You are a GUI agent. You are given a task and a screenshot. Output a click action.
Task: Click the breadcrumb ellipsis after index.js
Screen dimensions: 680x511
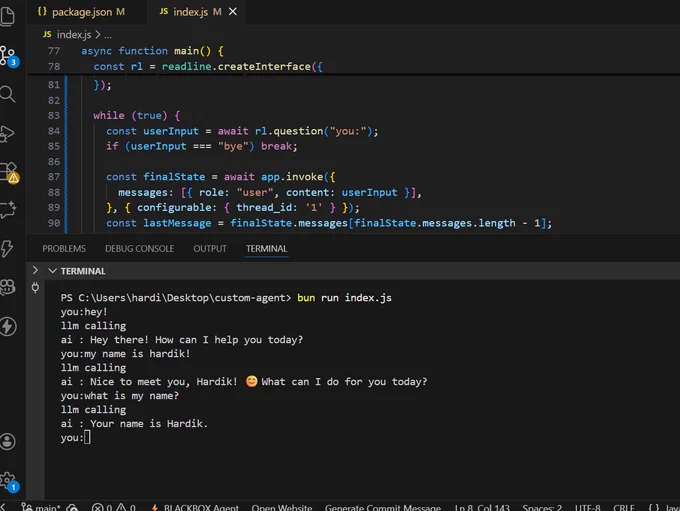tap(108, 35)
